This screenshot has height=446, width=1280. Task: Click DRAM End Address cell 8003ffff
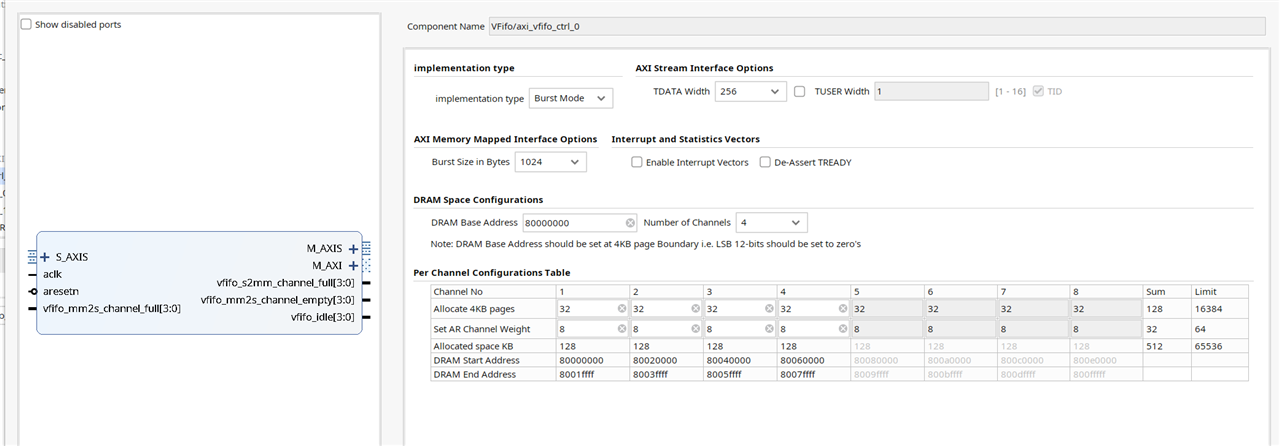point(666,374)
